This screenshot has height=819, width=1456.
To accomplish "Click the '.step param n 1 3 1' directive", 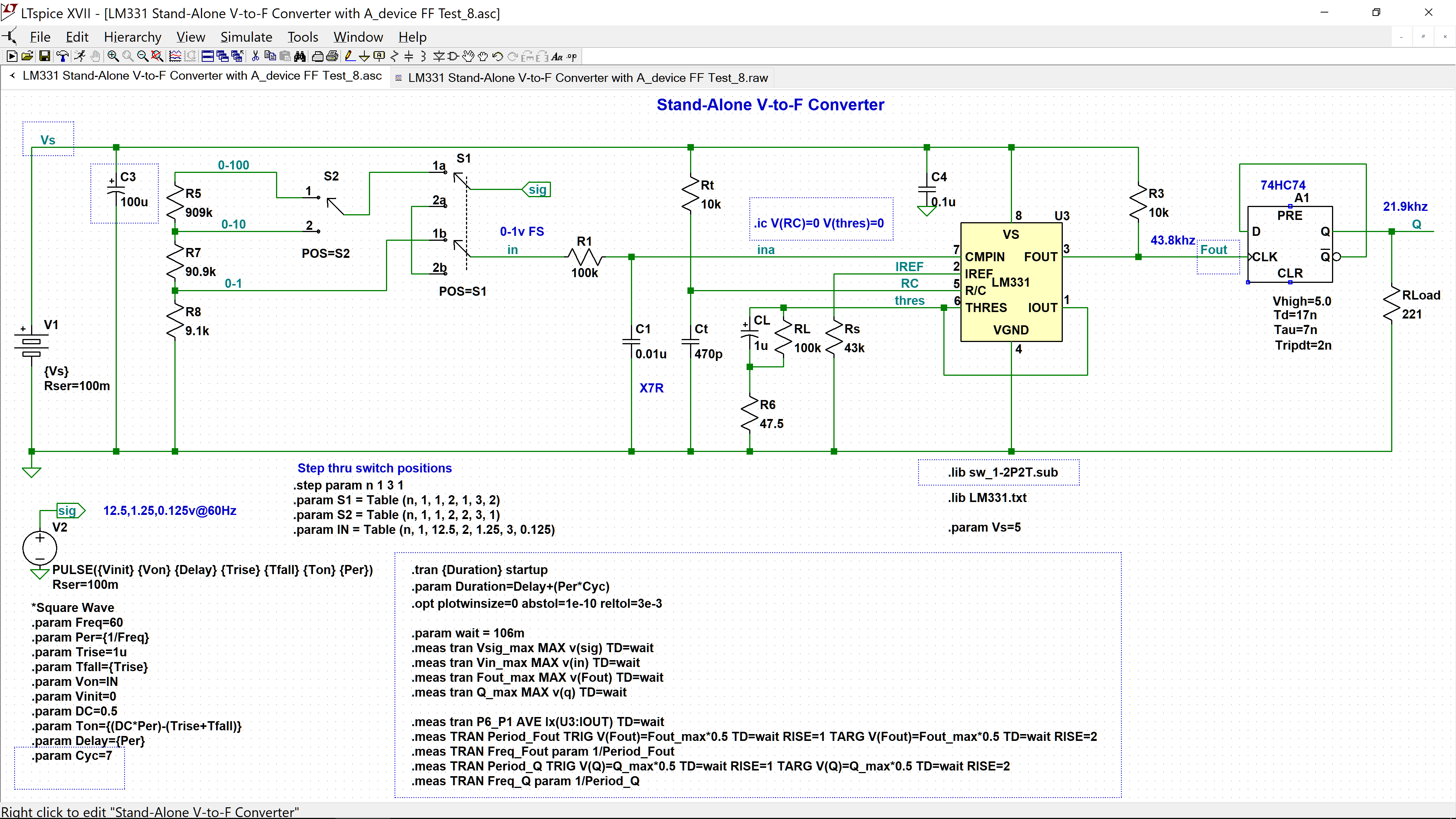I will 348,485.
